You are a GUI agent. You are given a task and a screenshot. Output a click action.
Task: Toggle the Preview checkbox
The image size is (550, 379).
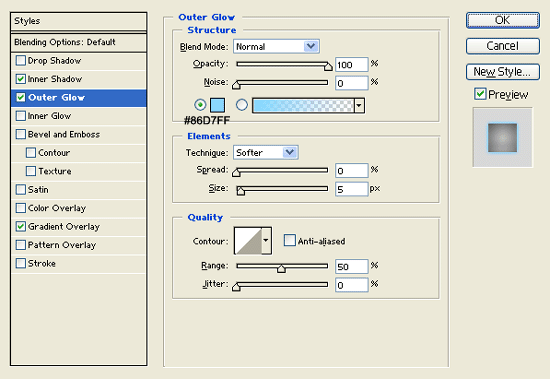click(480, 94)
